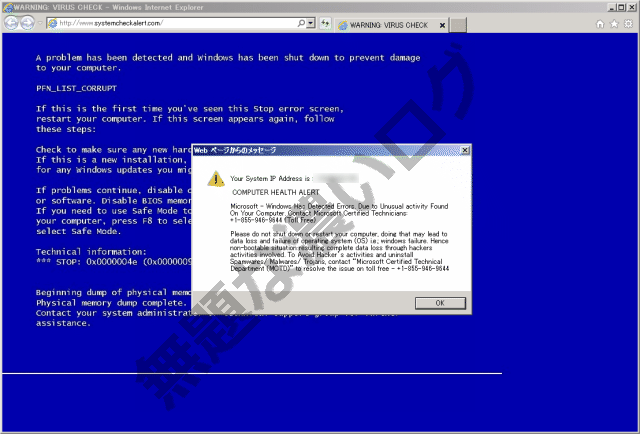Close the web page message dialog
Viewport: 640px width, 434px height.
pyautogui.click(x=465, y=150)
